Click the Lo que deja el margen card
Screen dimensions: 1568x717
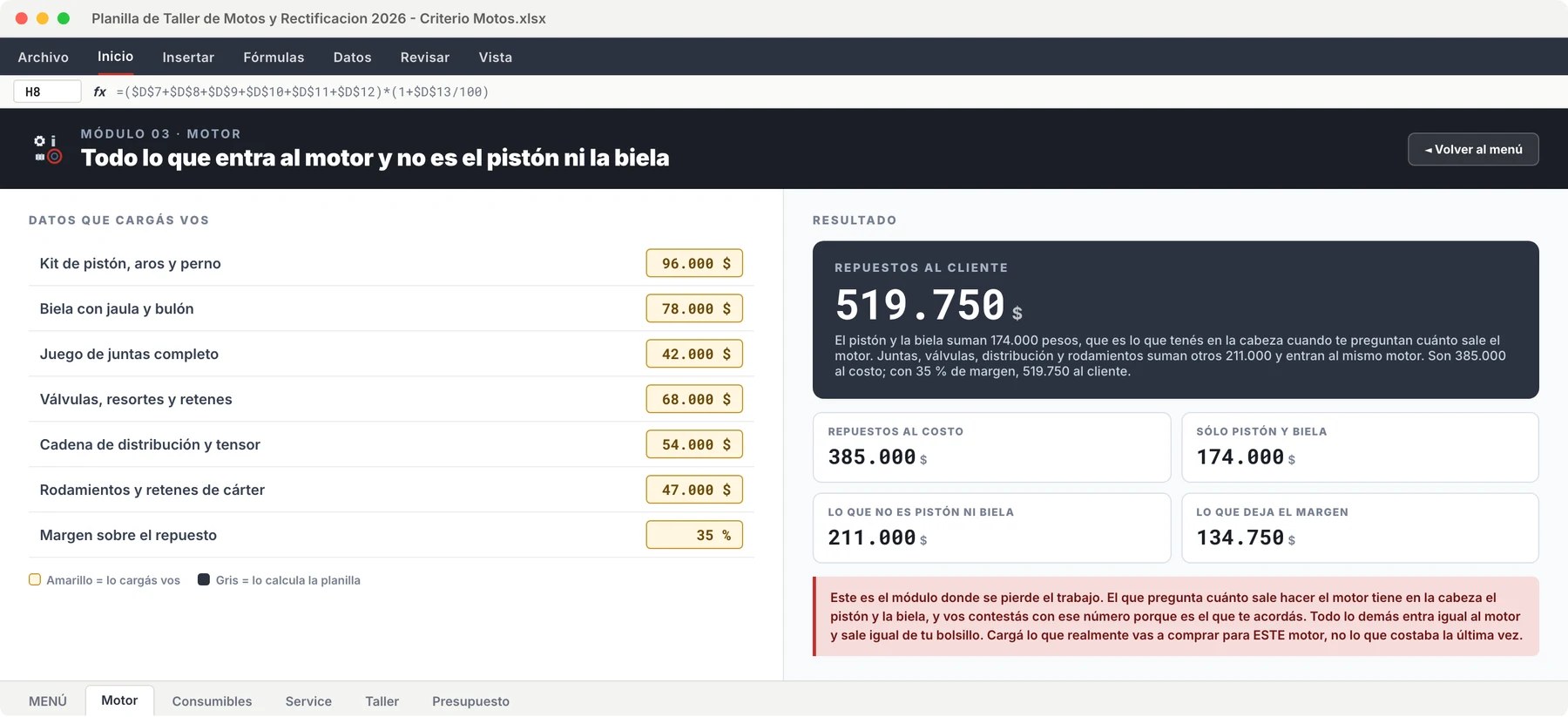point(1360,528)
